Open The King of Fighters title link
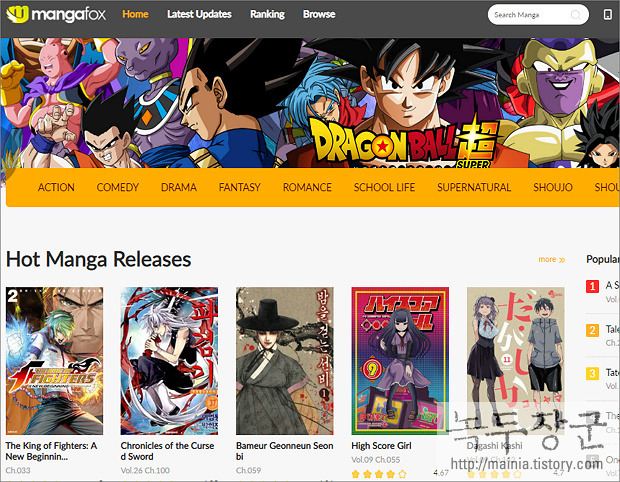Viewport: 620px width, 482px height. [51, 451]
